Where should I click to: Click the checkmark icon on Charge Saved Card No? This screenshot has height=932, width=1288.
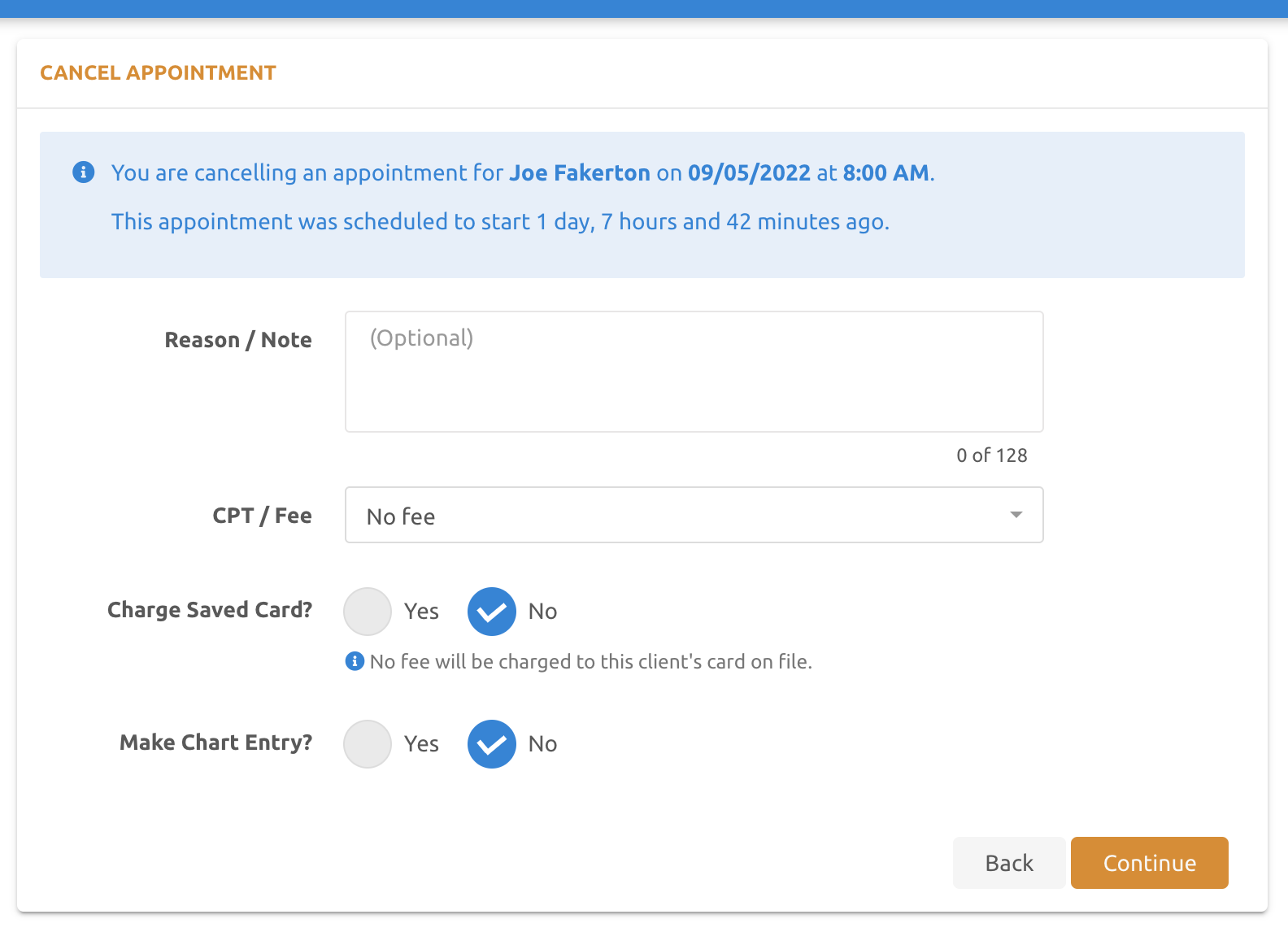pos(491,611)
